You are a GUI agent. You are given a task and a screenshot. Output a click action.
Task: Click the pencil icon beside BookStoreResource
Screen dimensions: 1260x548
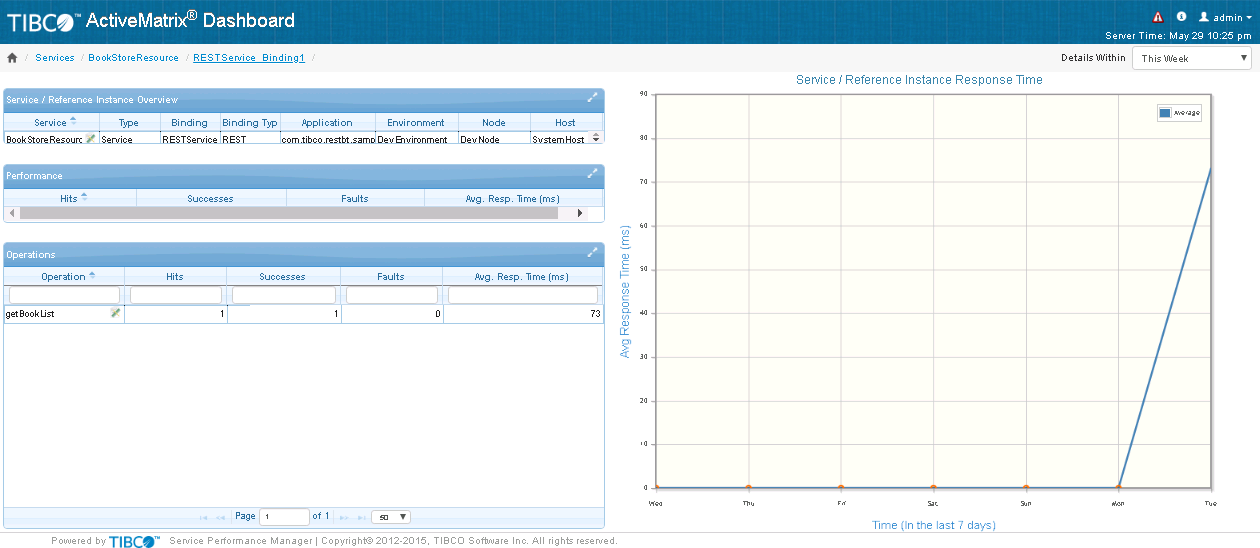click(91, 139)
